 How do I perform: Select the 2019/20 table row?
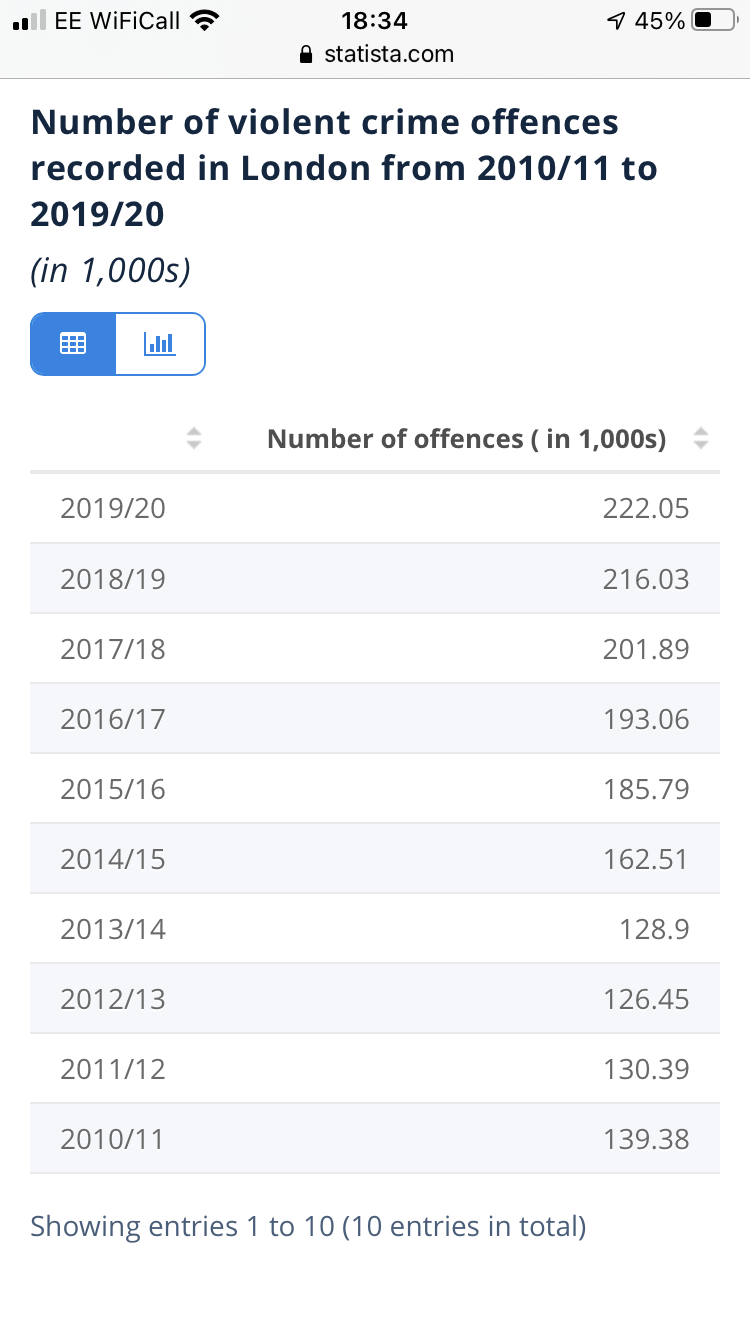click(x=375, y=508)
